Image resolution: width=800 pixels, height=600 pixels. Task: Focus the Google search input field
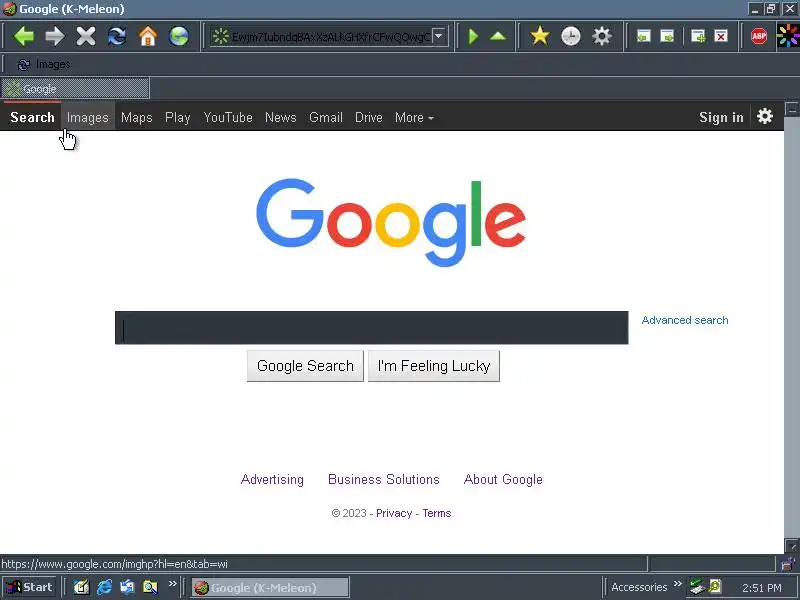click(x=371, y=328)
